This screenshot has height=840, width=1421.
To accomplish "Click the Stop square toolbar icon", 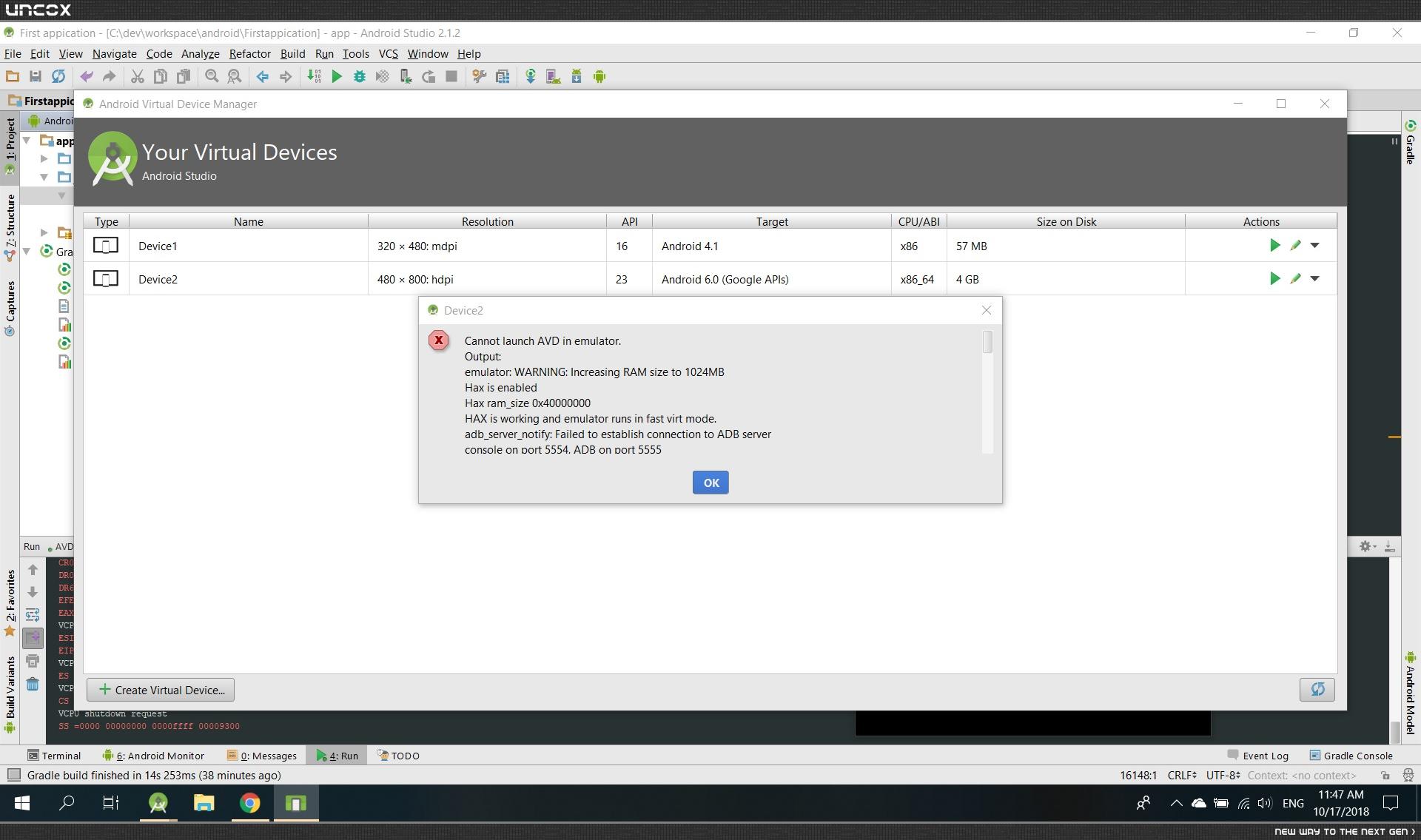I will click(x=451, y=76).
